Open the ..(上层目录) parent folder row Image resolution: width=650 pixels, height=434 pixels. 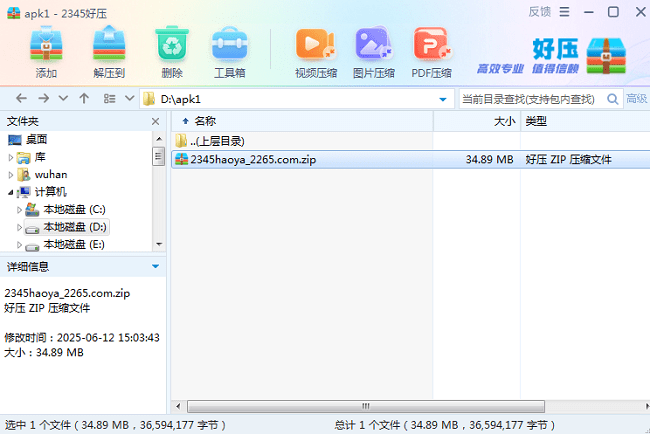point(410,141)
